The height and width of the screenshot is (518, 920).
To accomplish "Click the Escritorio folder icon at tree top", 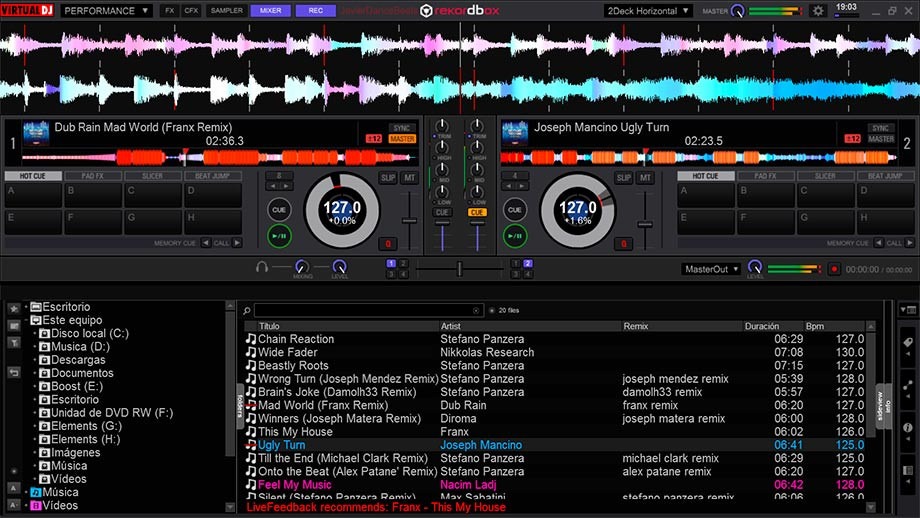I will (x=36, y=307).
